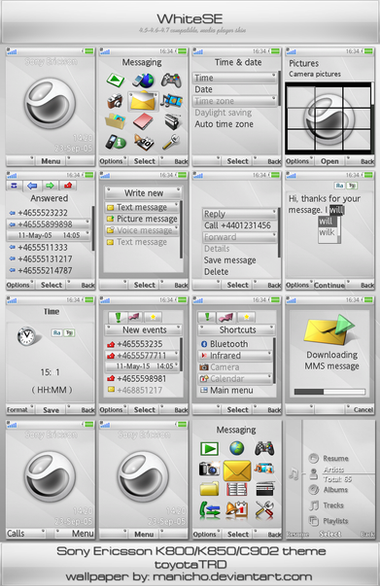Click the MMS download progress bar

[330, 392]
